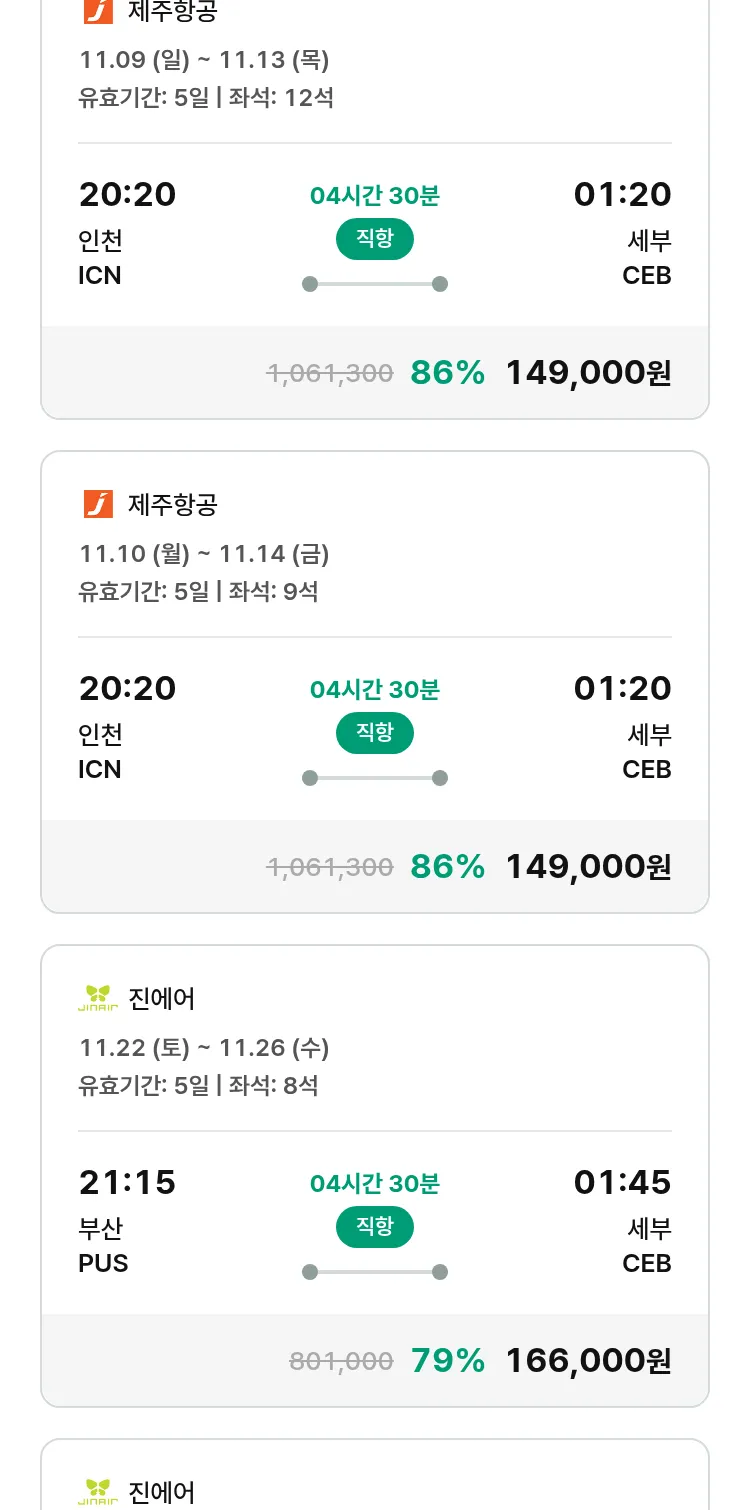Tap the PUS airport code

[x=103, y=1263]
